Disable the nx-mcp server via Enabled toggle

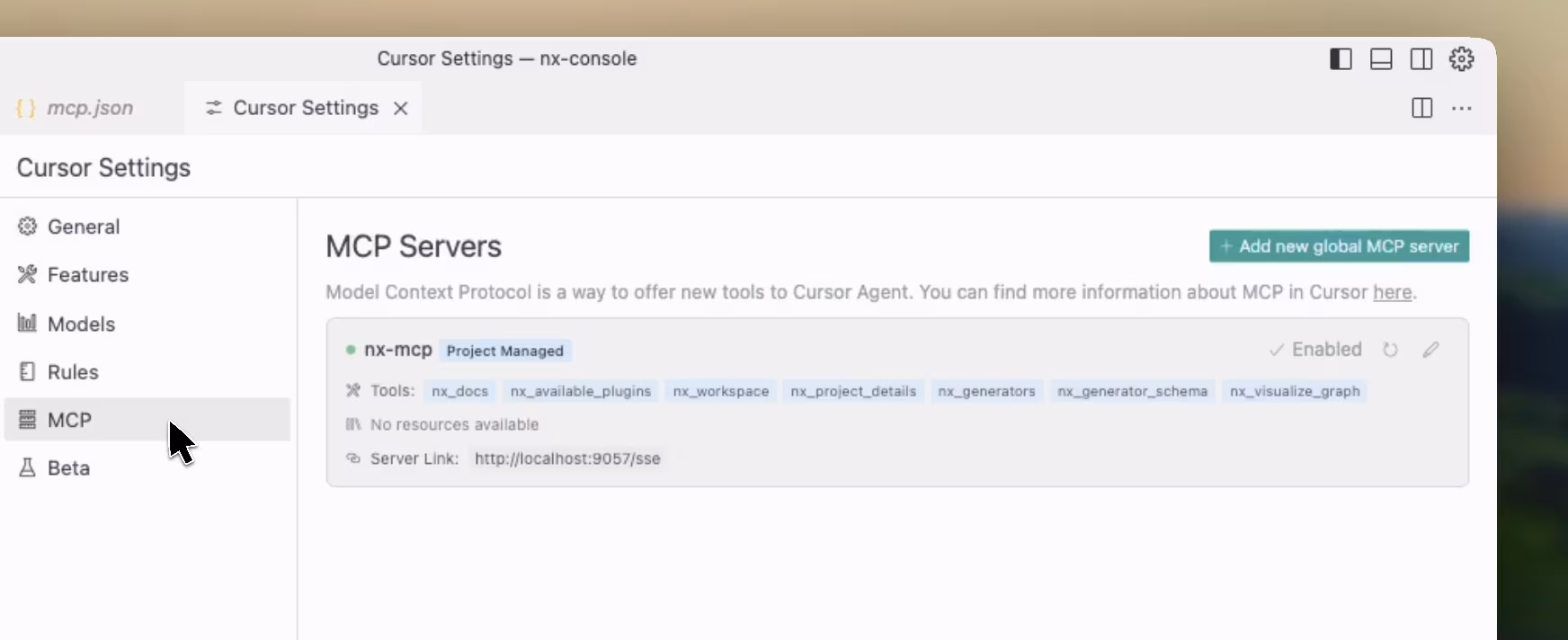1315,350
